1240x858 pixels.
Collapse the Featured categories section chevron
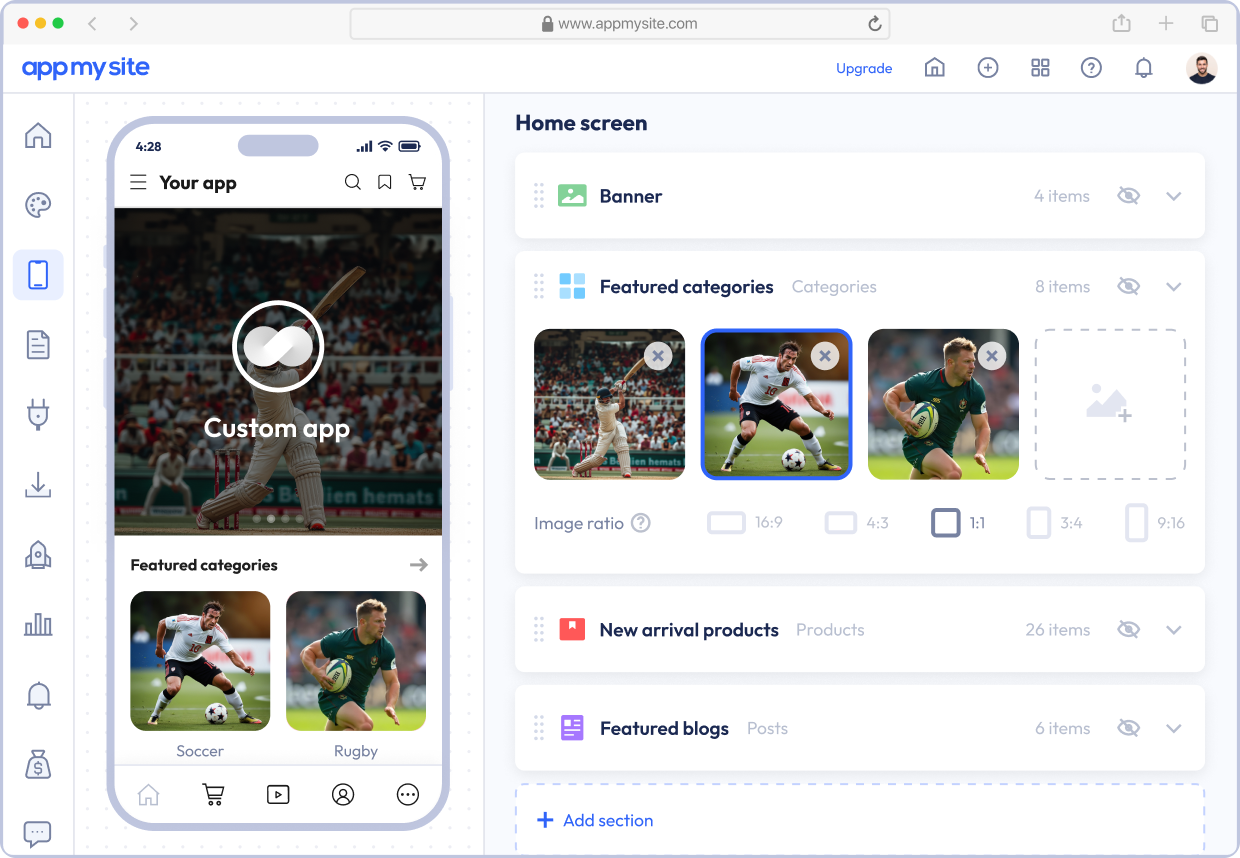[1174, 287]
